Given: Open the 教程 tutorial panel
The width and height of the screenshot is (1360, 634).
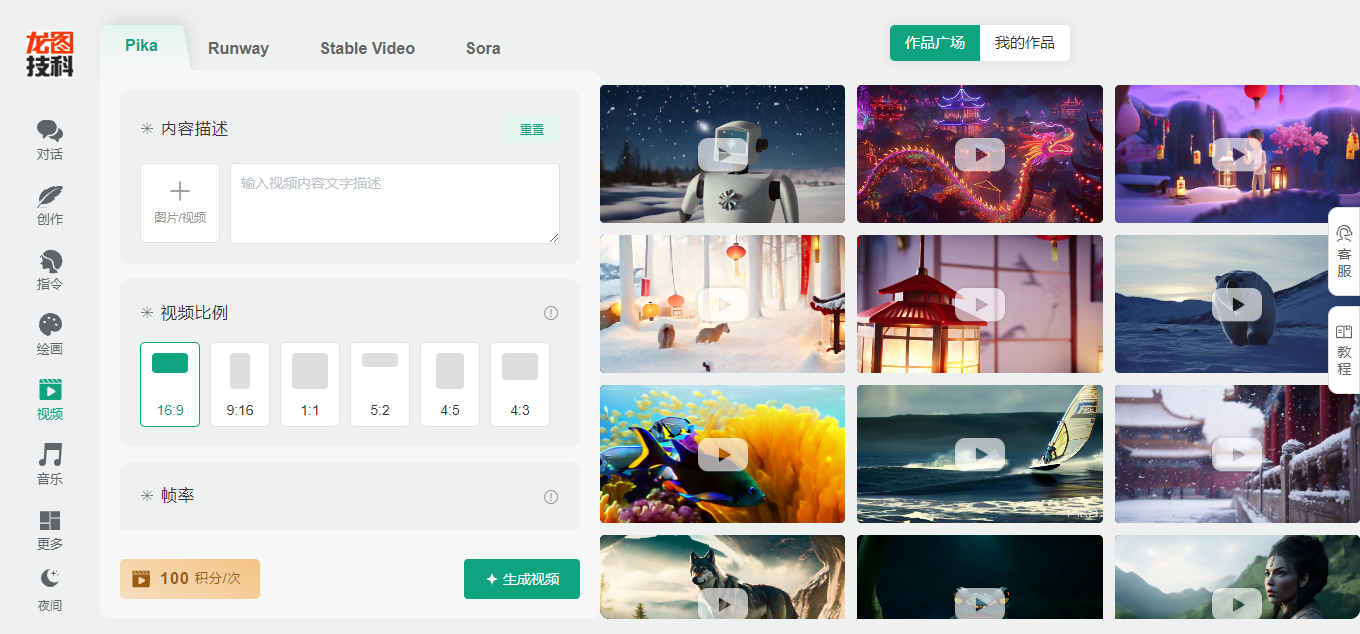Looking at the screenshot, I should click(1344, 350).
